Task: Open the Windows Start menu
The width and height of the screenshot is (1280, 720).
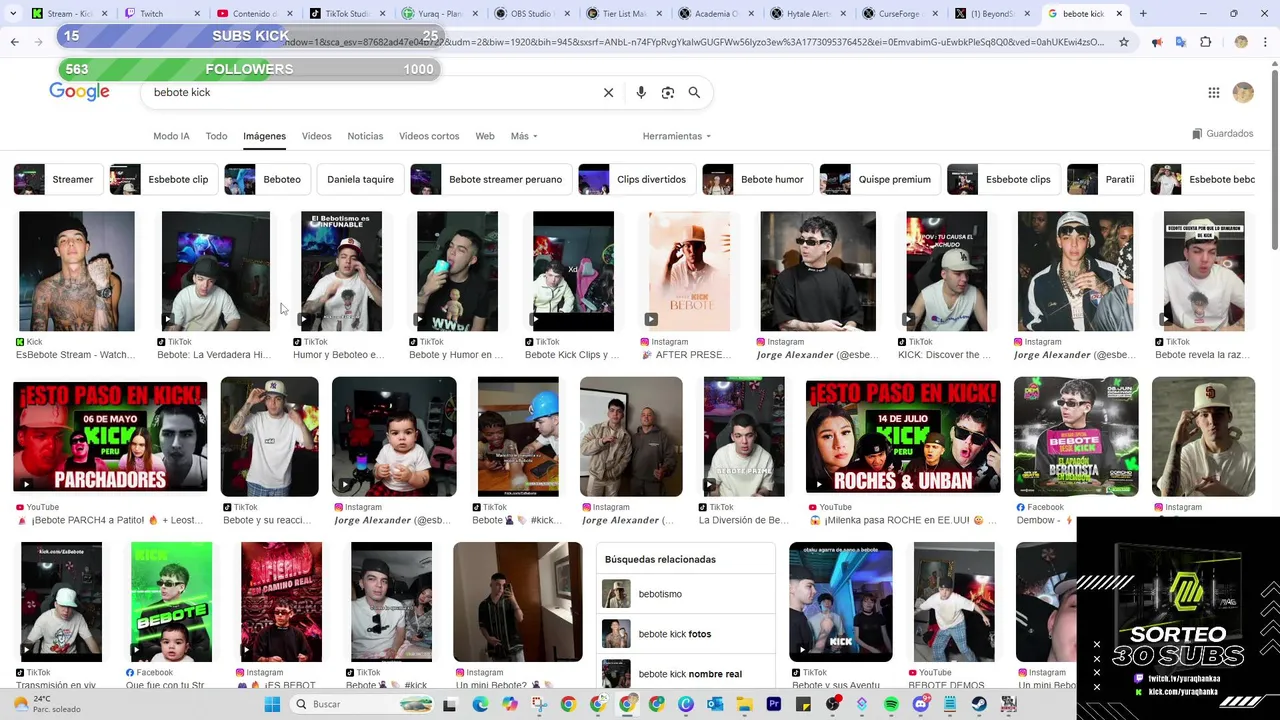Action: [272, 704]
